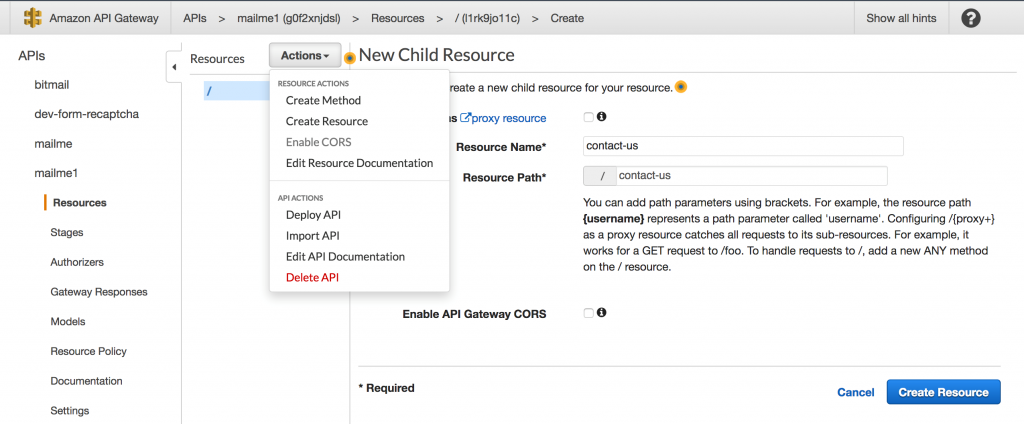Image resolution: width=1024 pixels, height=424 pixels.
Task: Click the New Child Resource heading
Action: pos(437,55)
